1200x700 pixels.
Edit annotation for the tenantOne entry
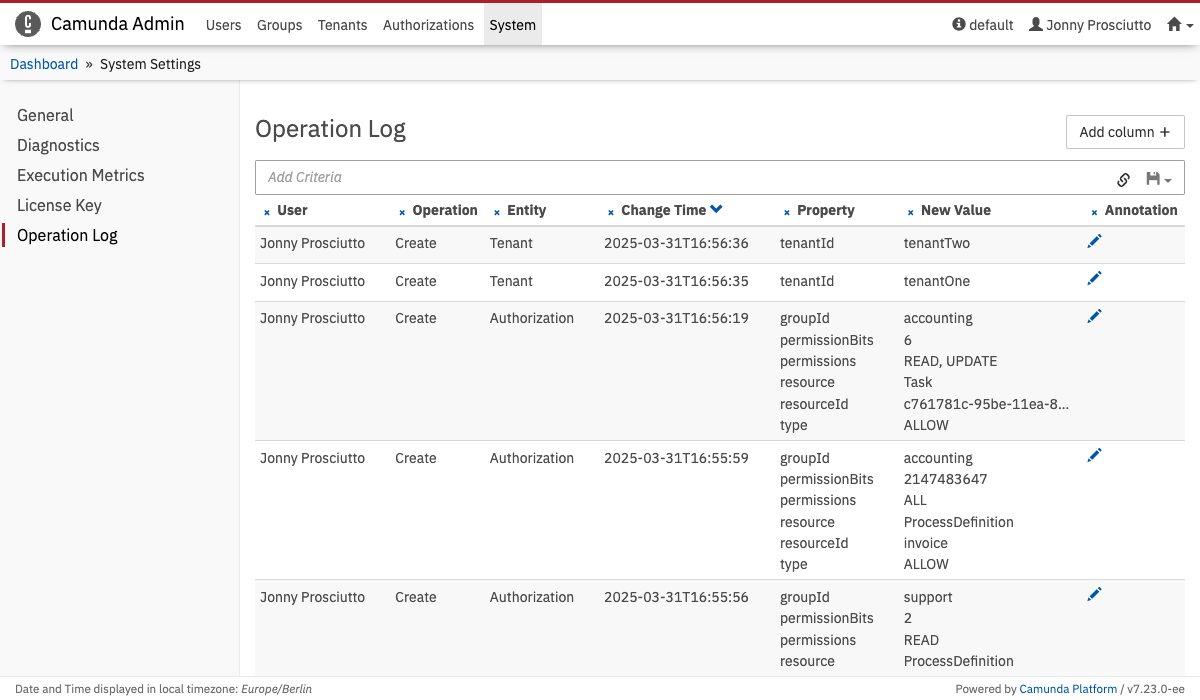click(1094, 279)
